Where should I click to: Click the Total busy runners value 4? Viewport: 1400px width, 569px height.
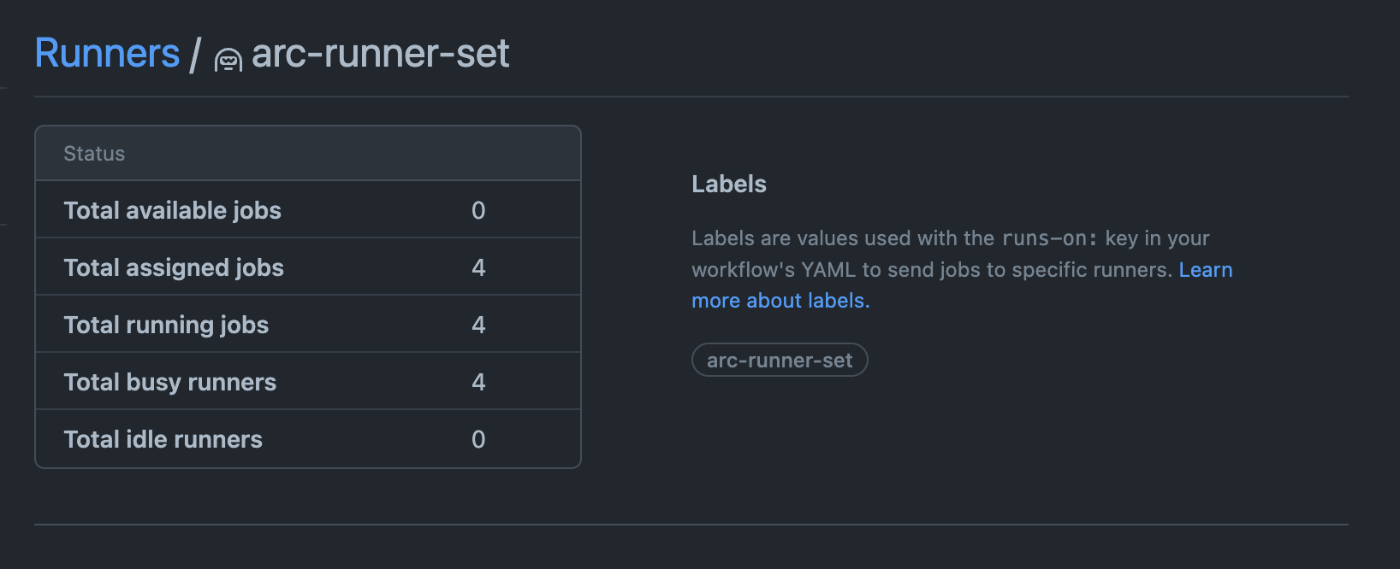pyautogui.click(x=478, y=382)
